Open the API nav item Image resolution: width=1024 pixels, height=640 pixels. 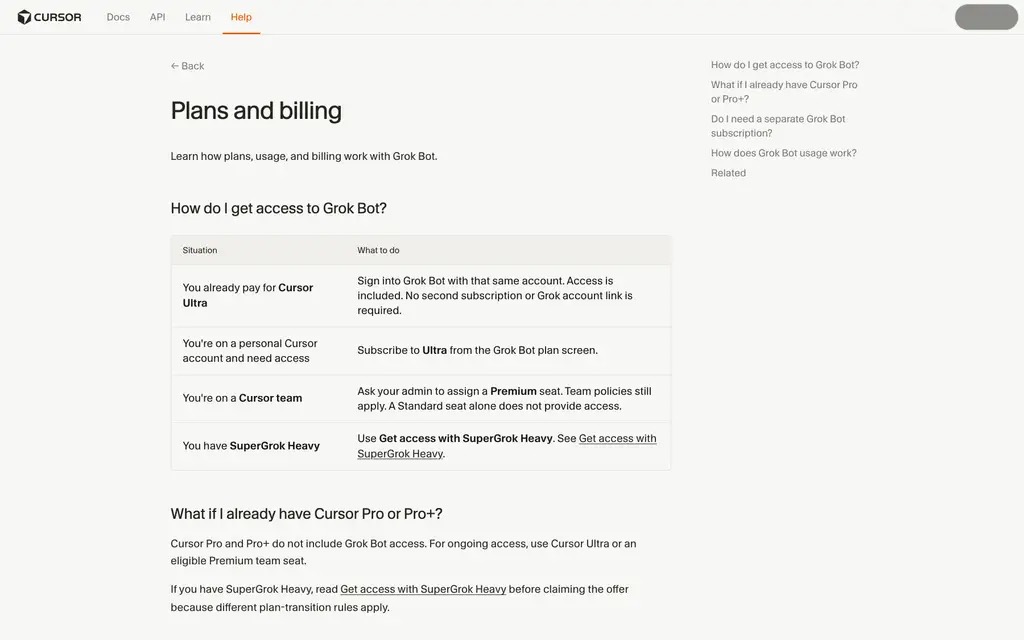click(157, 17)
